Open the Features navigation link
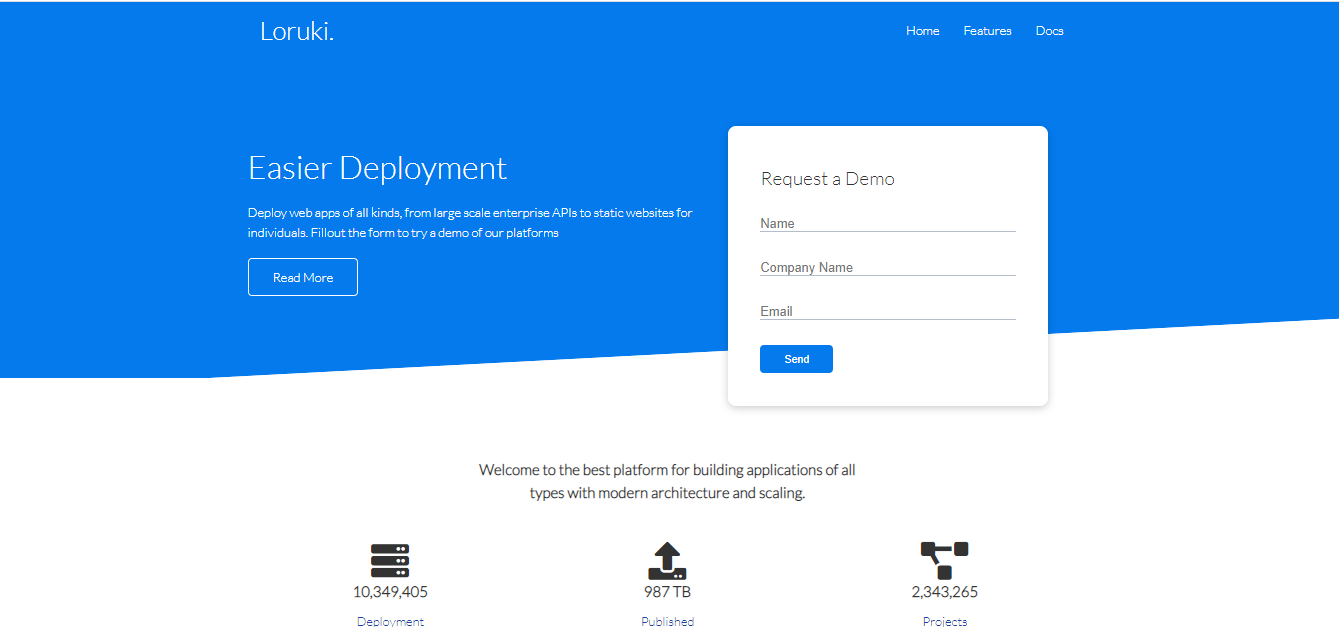Viewport: 1339px width, 627px height. click(x=987, y=31)
